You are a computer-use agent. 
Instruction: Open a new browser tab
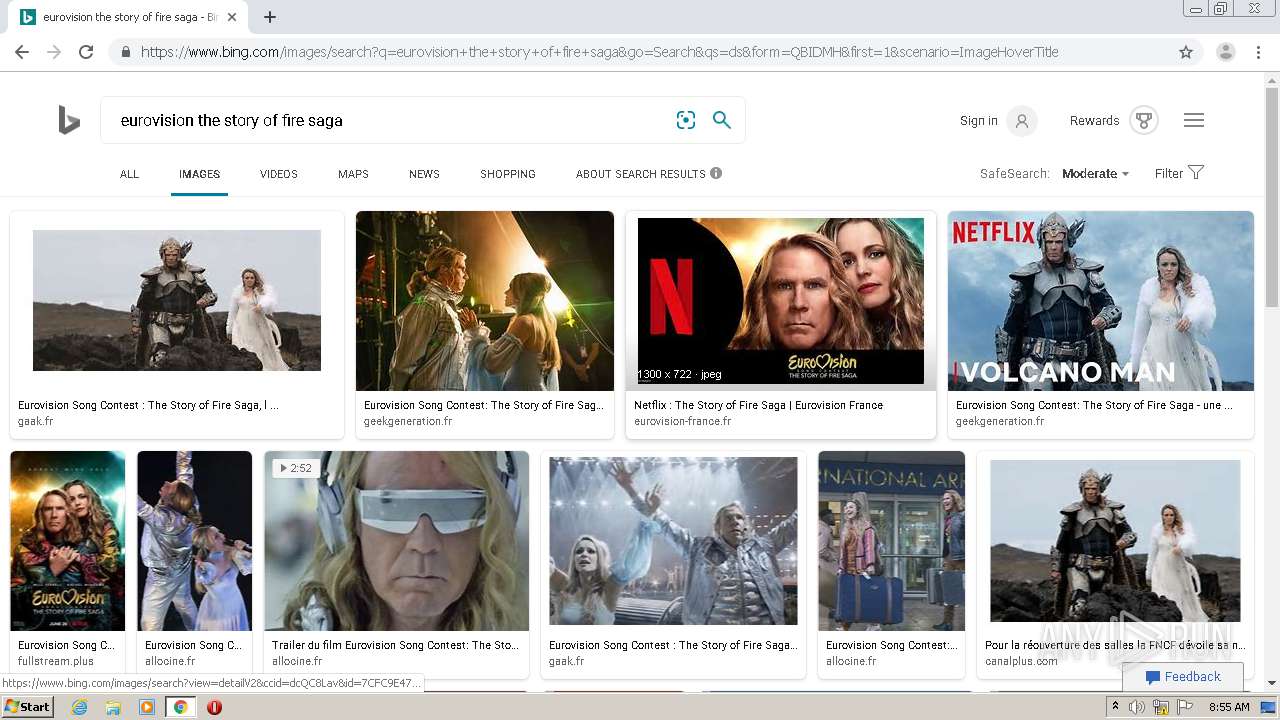click(270, 17)
